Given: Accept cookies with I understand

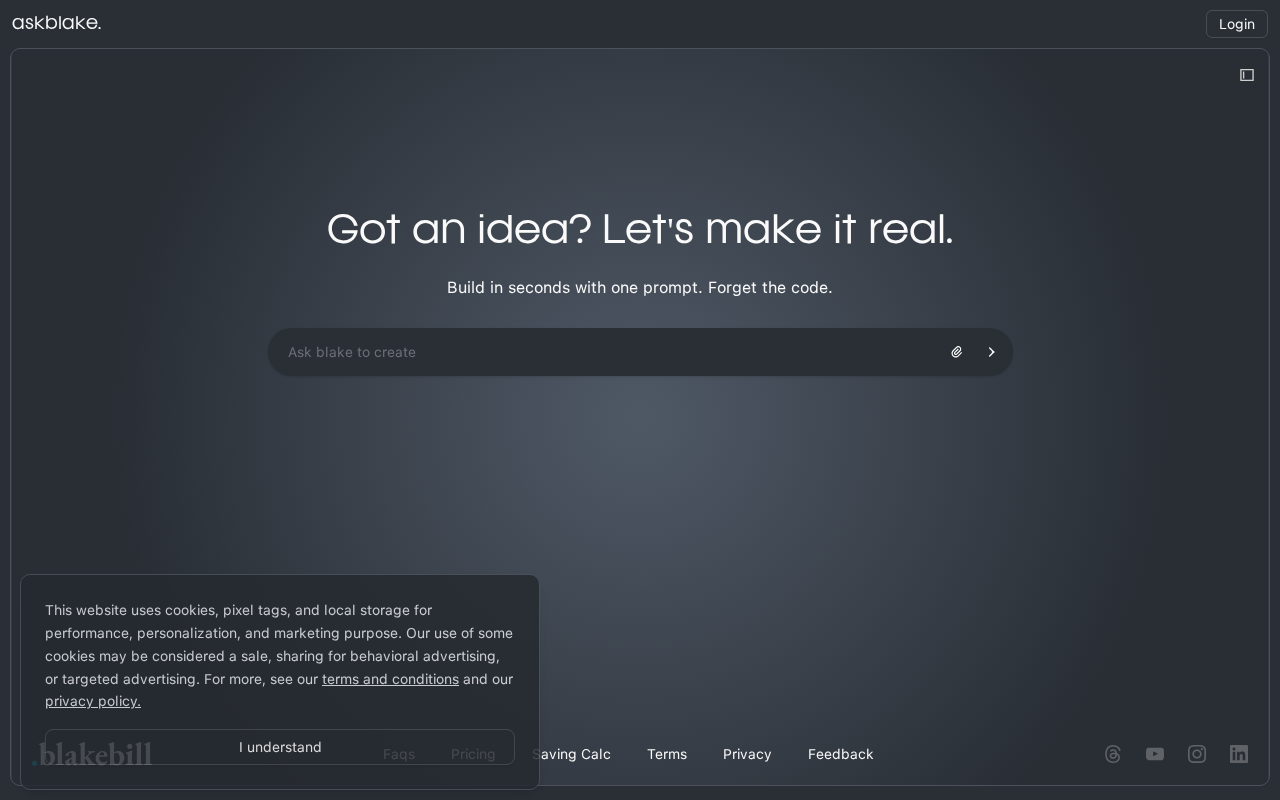Looking at the screenshot, I should coord(280,747).
